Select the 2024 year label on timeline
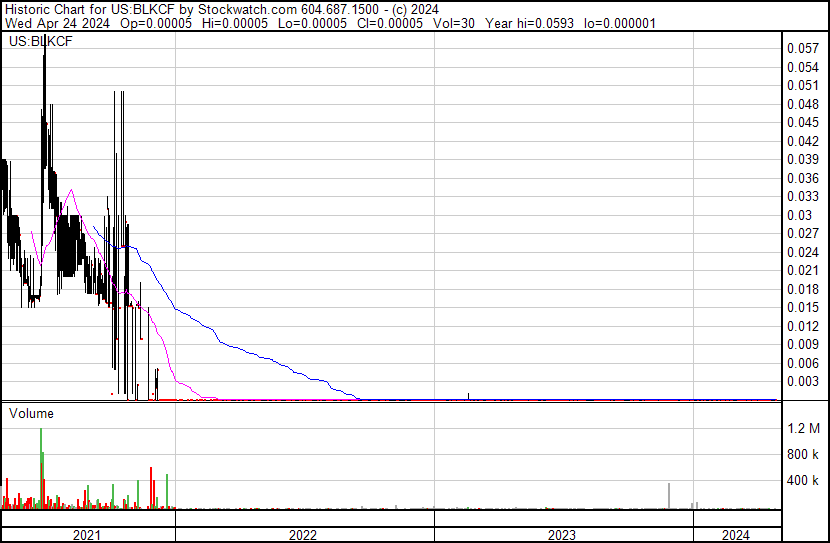Viewport: 830px width, 543px height. (x=735, y=535)
